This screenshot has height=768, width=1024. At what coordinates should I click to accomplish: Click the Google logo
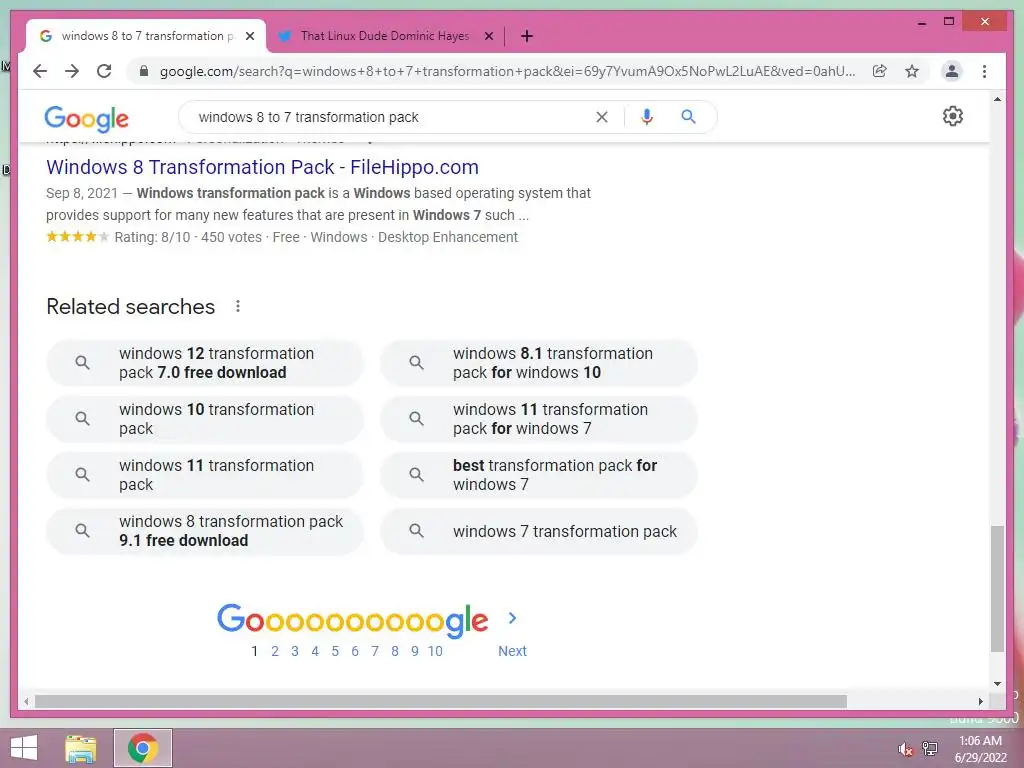pyautogui.click(x=86, y=118)
